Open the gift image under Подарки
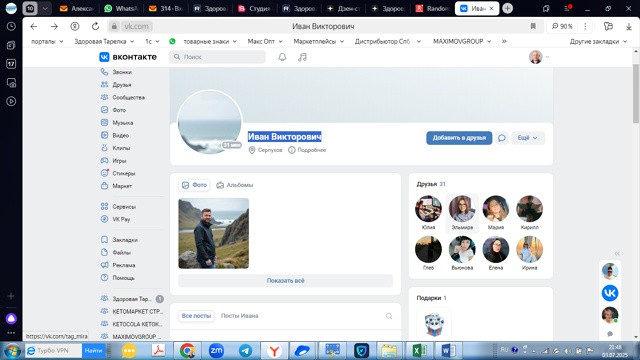This screenshot has width=640, height=360. click(434, 323)
